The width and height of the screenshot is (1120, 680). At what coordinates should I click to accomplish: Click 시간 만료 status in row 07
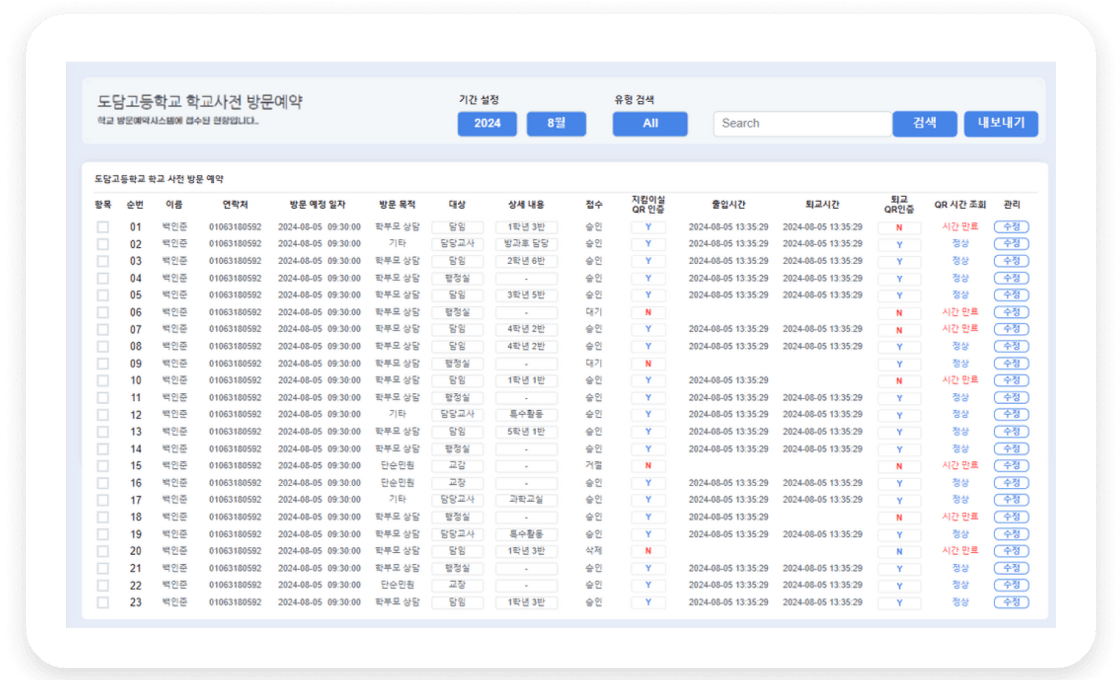click(x=960, y=329)
